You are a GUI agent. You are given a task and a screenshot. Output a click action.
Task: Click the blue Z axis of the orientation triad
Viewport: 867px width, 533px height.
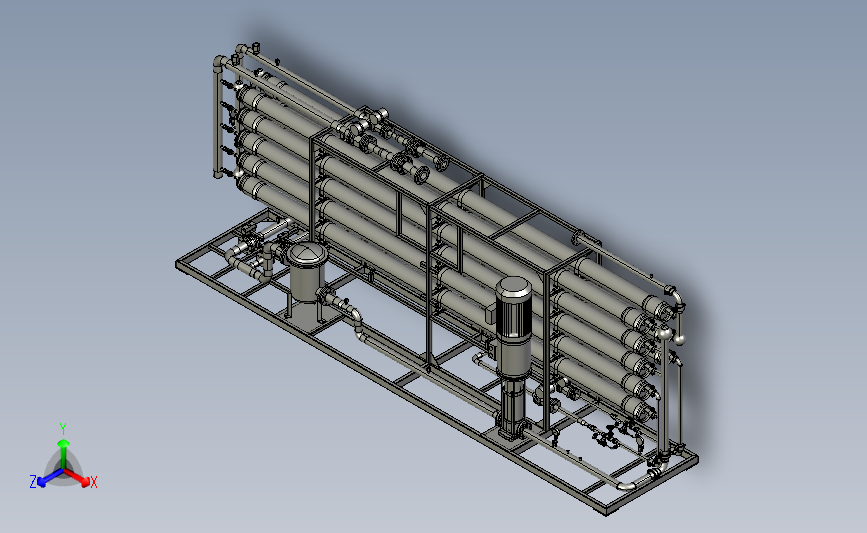coord(46,478)
